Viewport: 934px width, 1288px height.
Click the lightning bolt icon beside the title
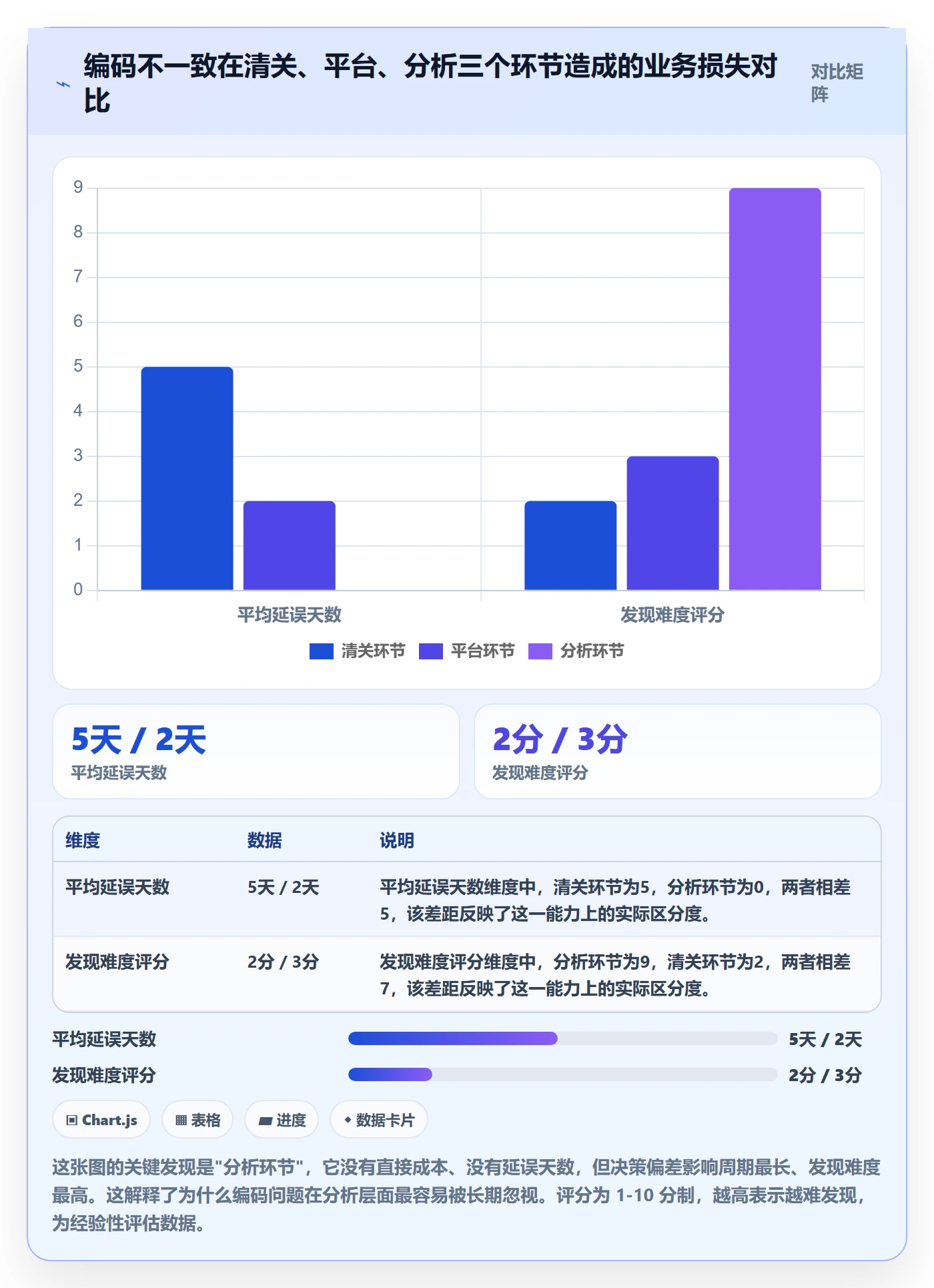(63, 85)
